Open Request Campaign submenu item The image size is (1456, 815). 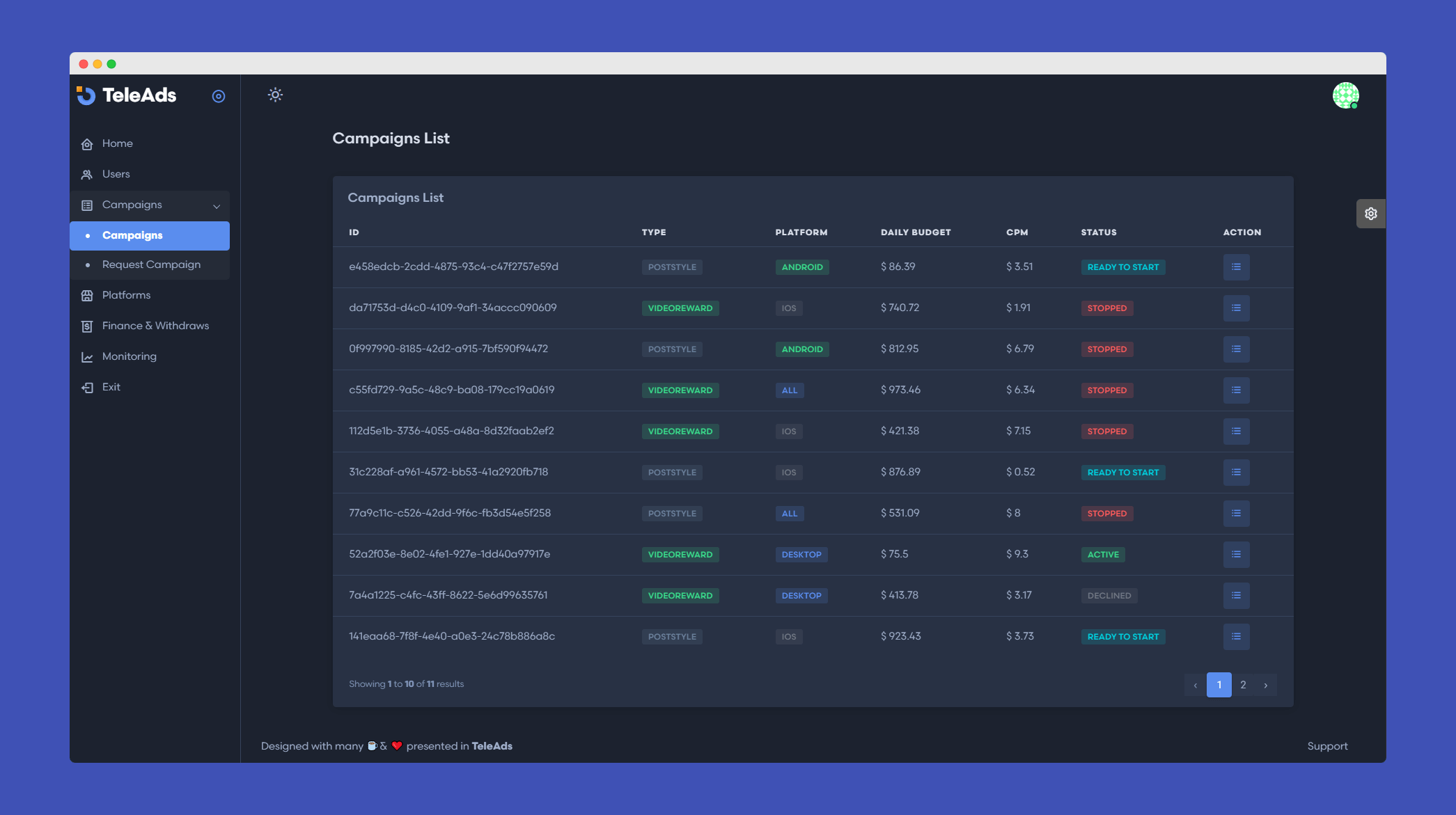click(x=151, y=264)
